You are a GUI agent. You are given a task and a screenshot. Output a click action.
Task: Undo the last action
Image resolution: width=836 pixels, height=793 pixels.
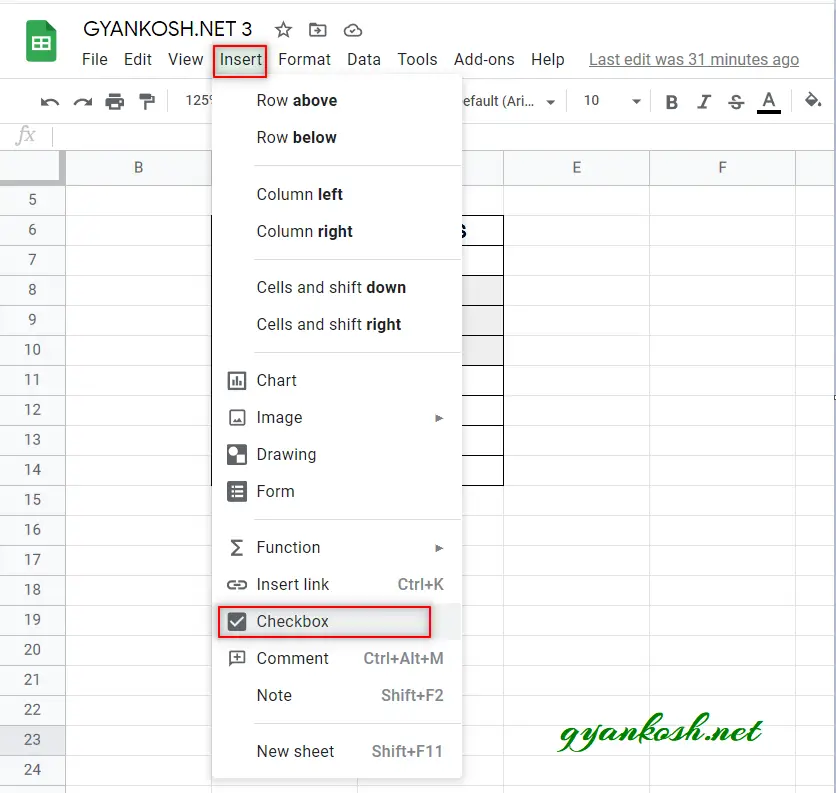(x=50, y=101)
